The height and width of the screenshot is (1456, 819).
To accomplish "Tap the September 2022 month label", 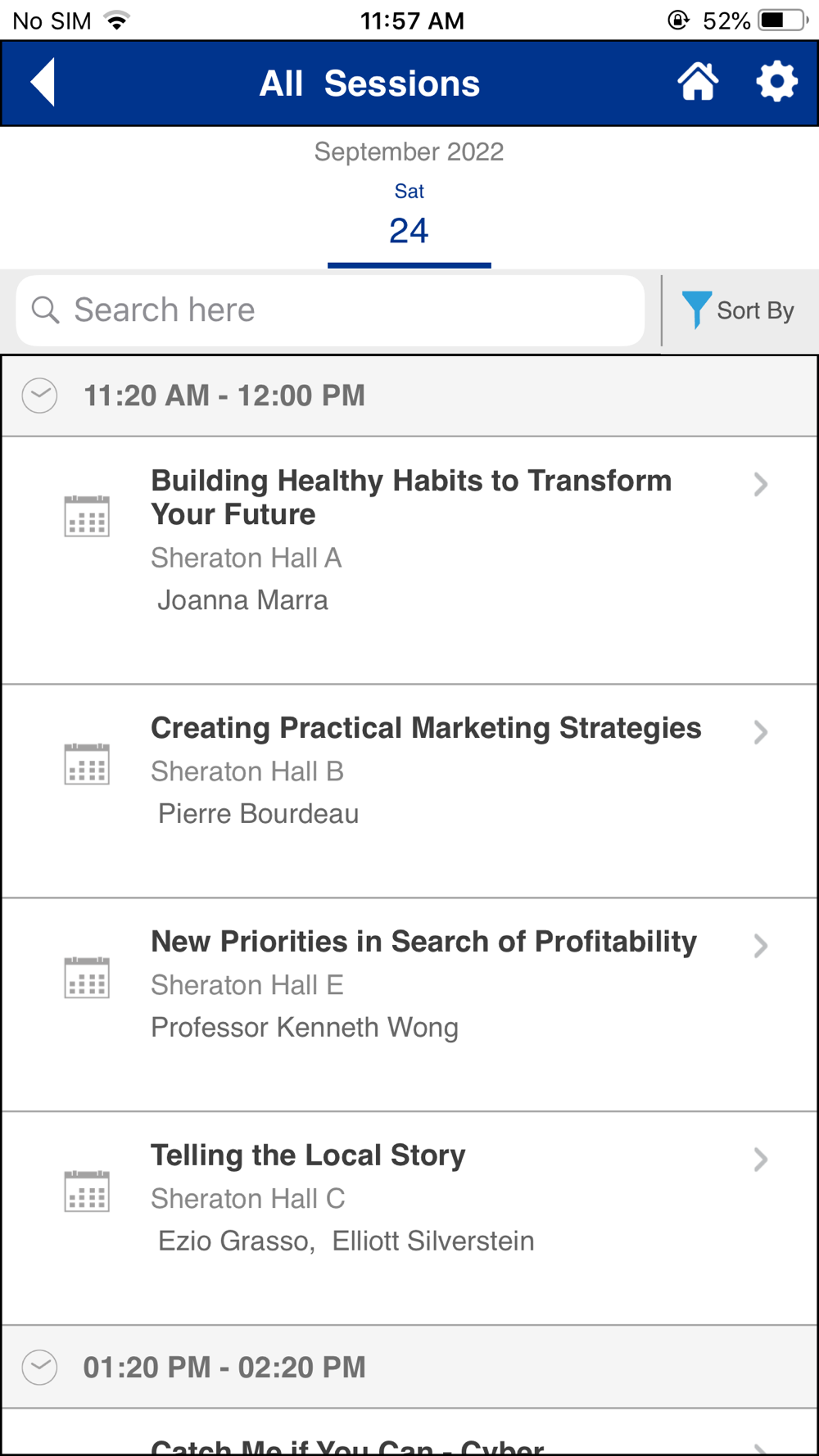I will [x=409, y=151].
